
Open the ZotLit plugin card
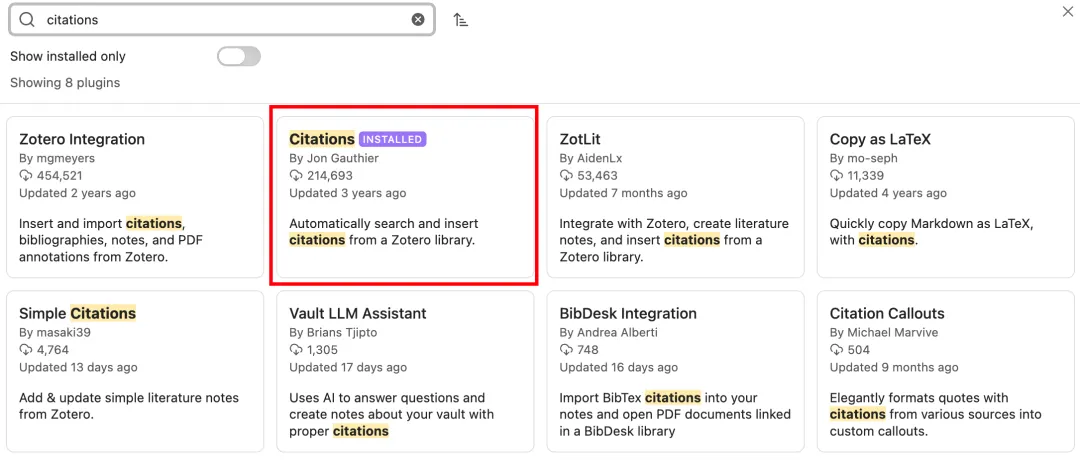click(x=675, y=197)
